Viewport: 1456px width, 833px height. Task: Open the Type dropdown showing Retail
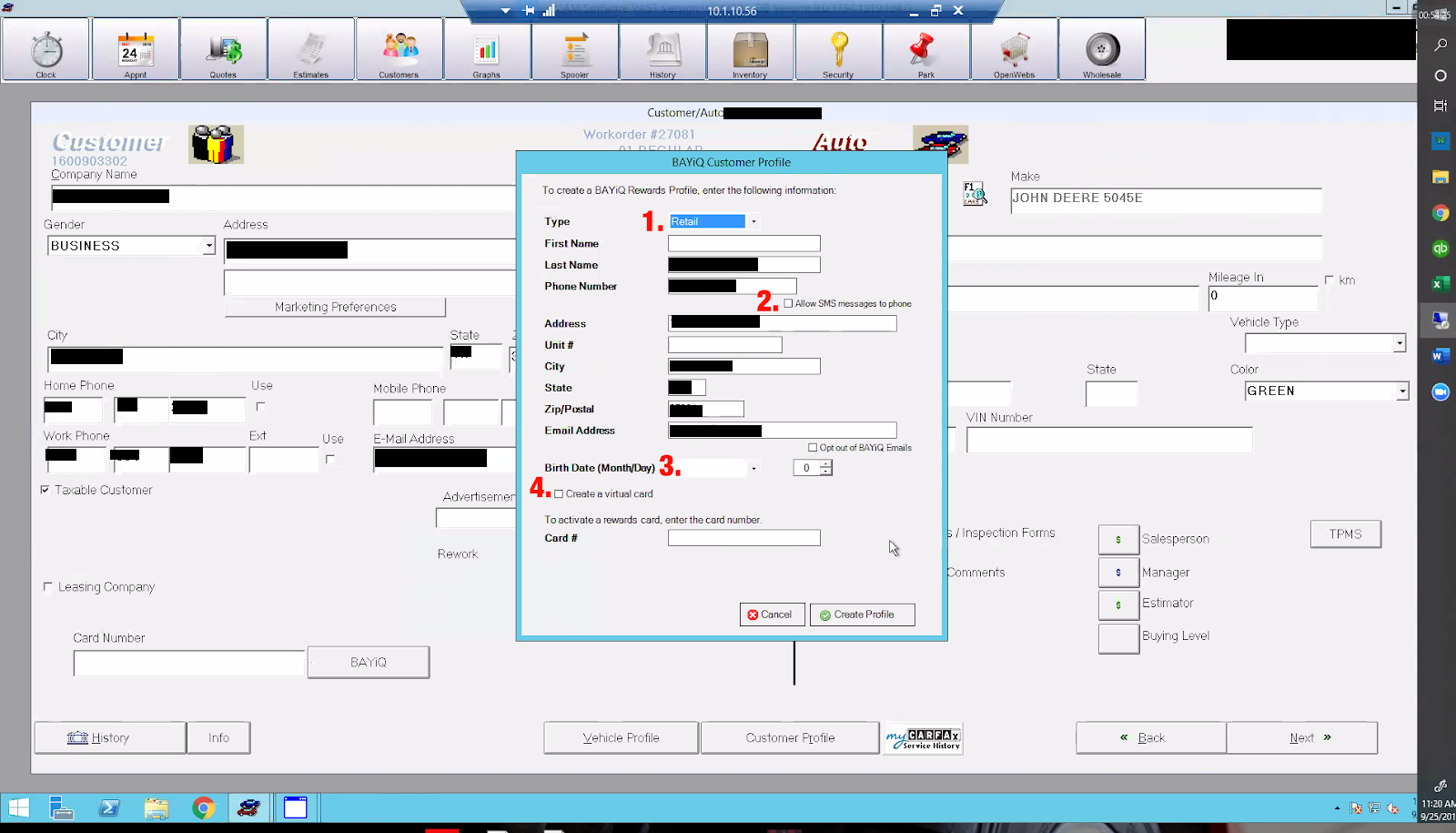coord(753,221)
